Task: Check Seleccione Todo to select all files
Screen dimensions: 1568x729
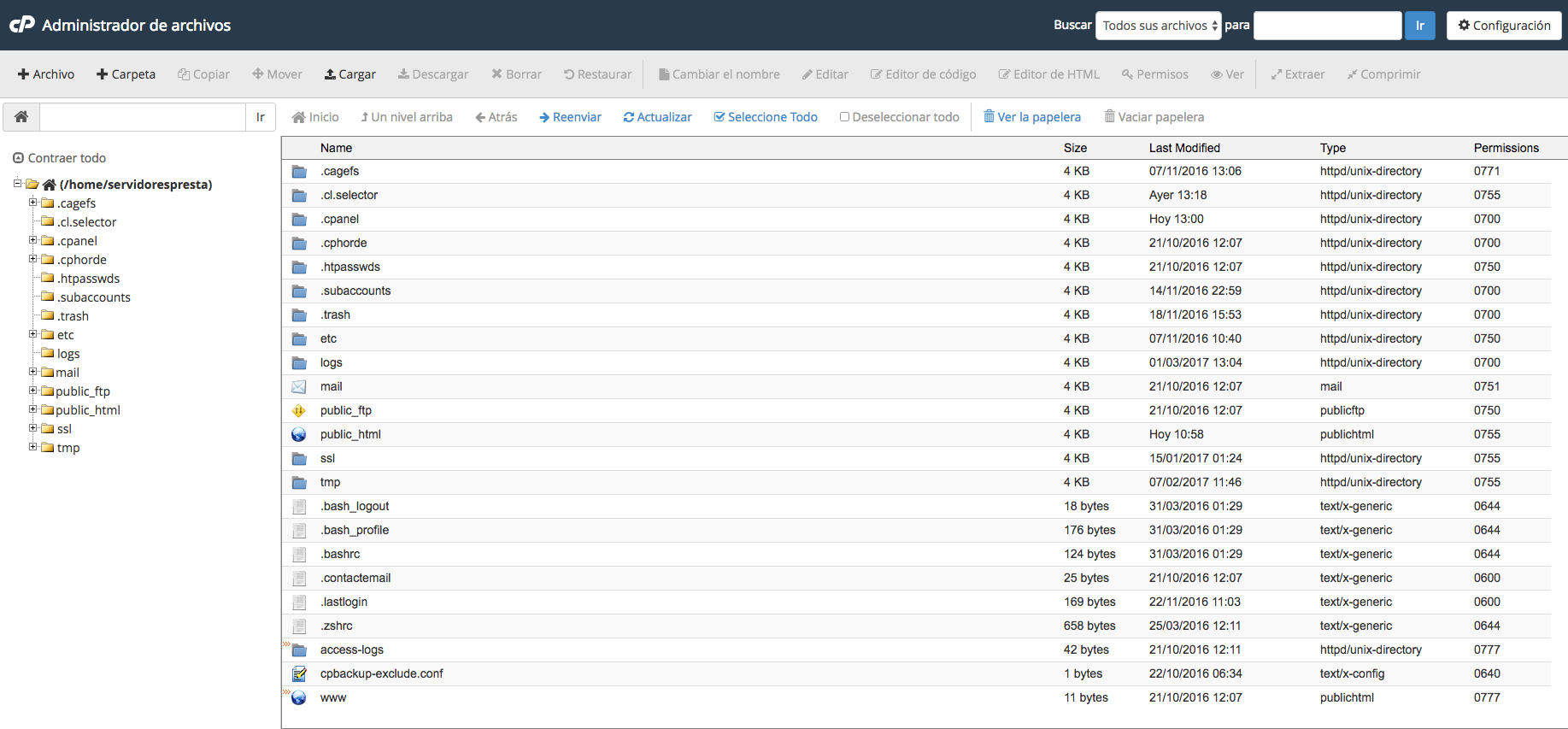Action: (x=765, y=117)
